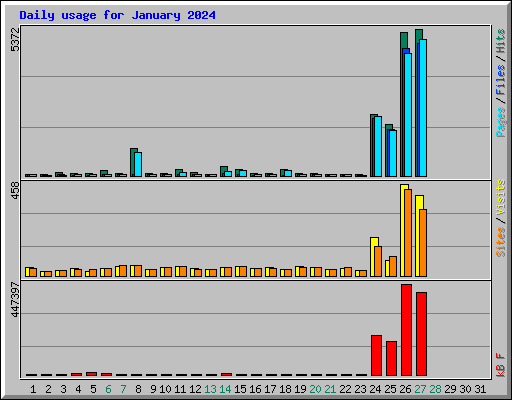Select the day 27 red KB bar
The image size is (512, 400).
pyautogui.click(x=421, y=334)
